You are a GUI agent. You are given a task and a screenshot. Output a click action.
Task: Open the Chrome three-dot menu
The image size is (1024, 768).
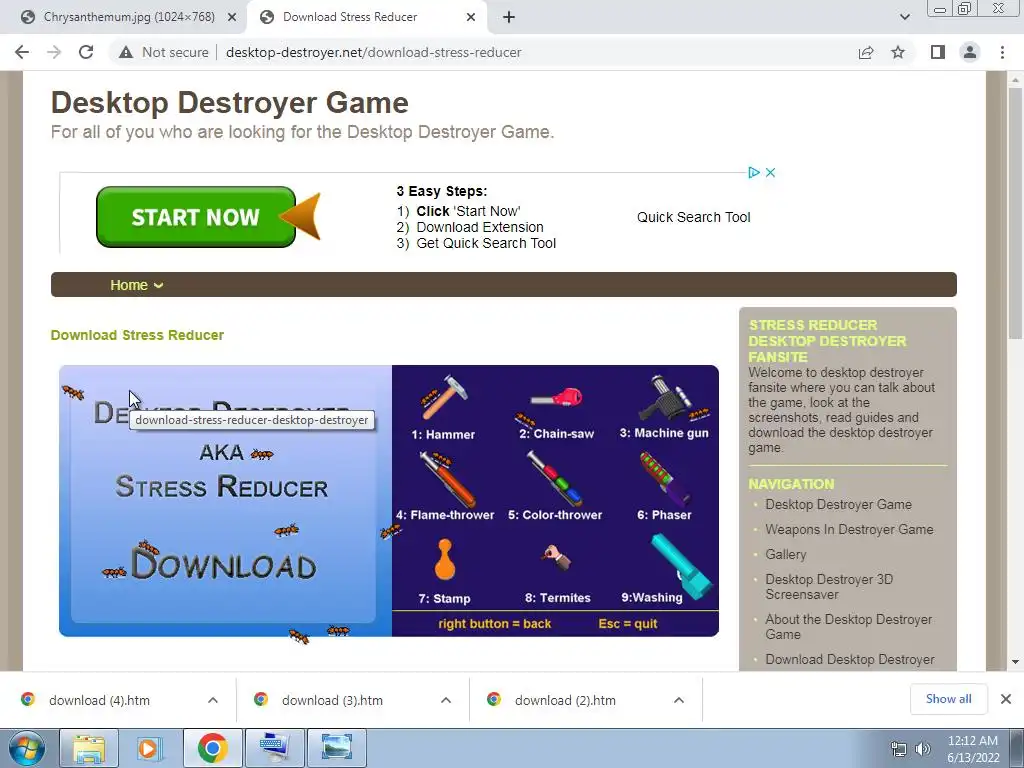click(1002, 52)
